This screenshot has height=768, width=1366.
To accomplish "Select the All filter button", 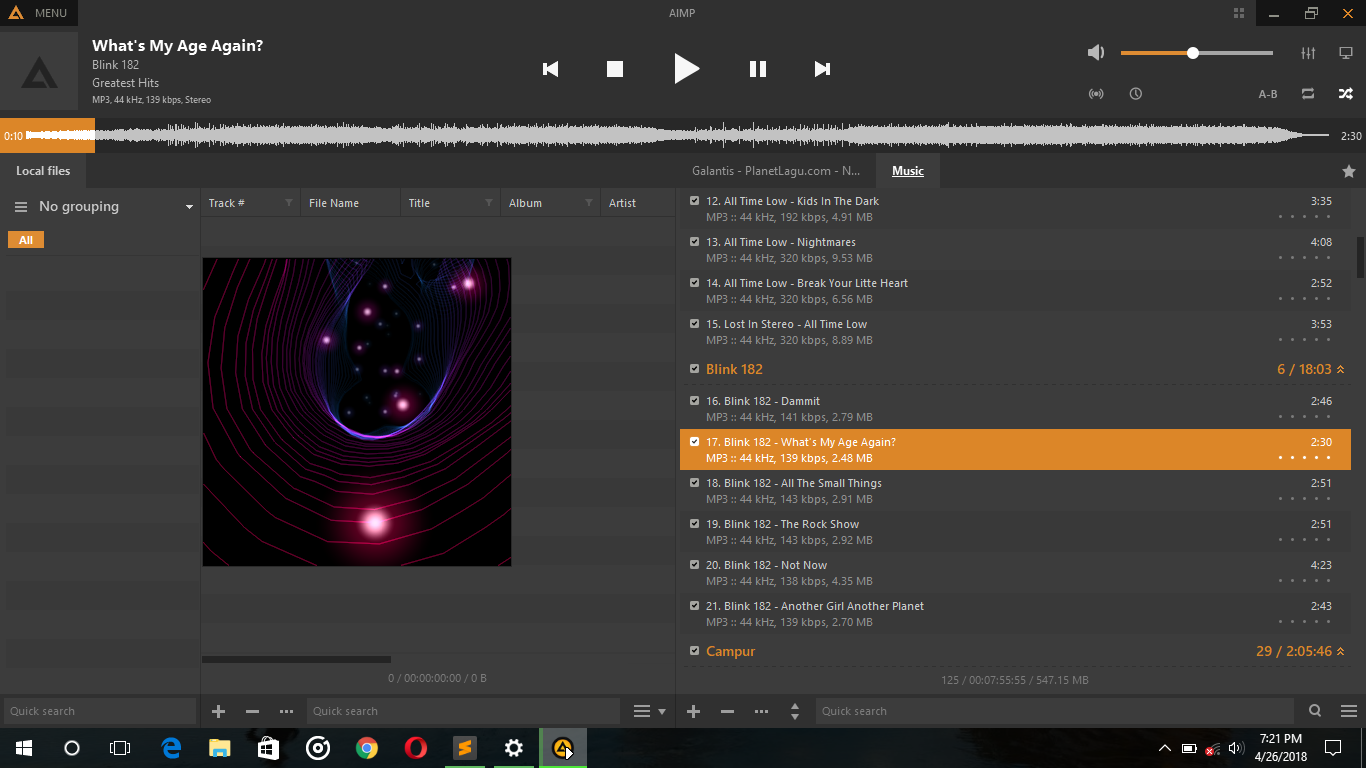I will click(x=26, y=240).
